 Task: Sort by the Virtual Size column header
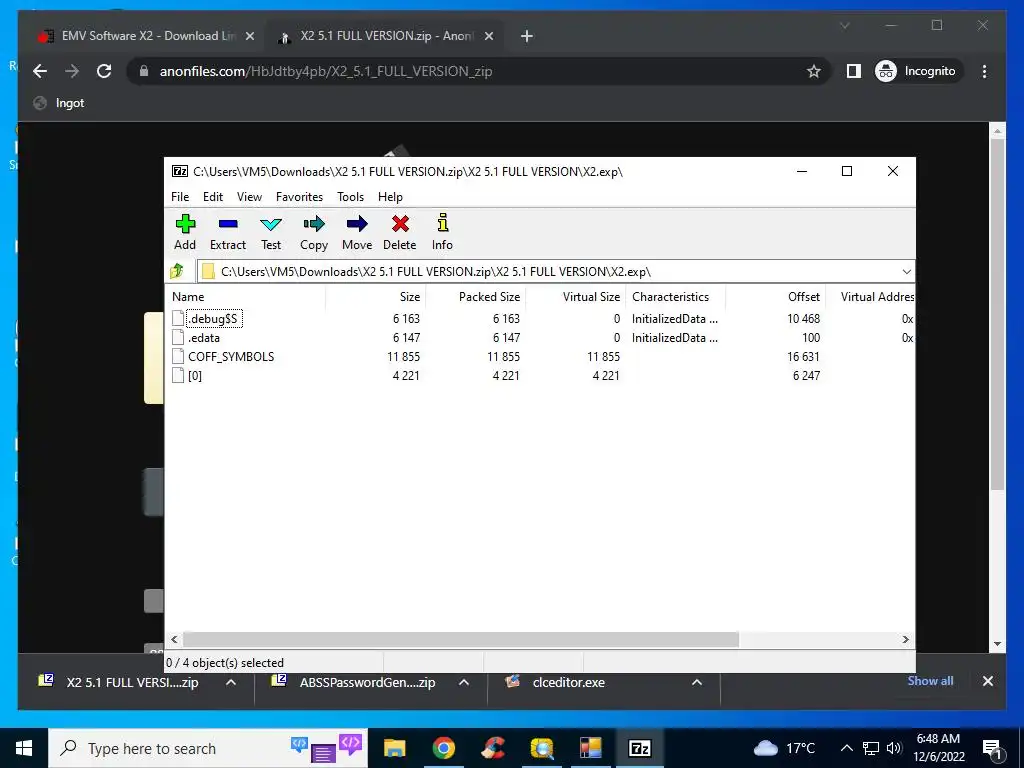(x=575, y=296)
